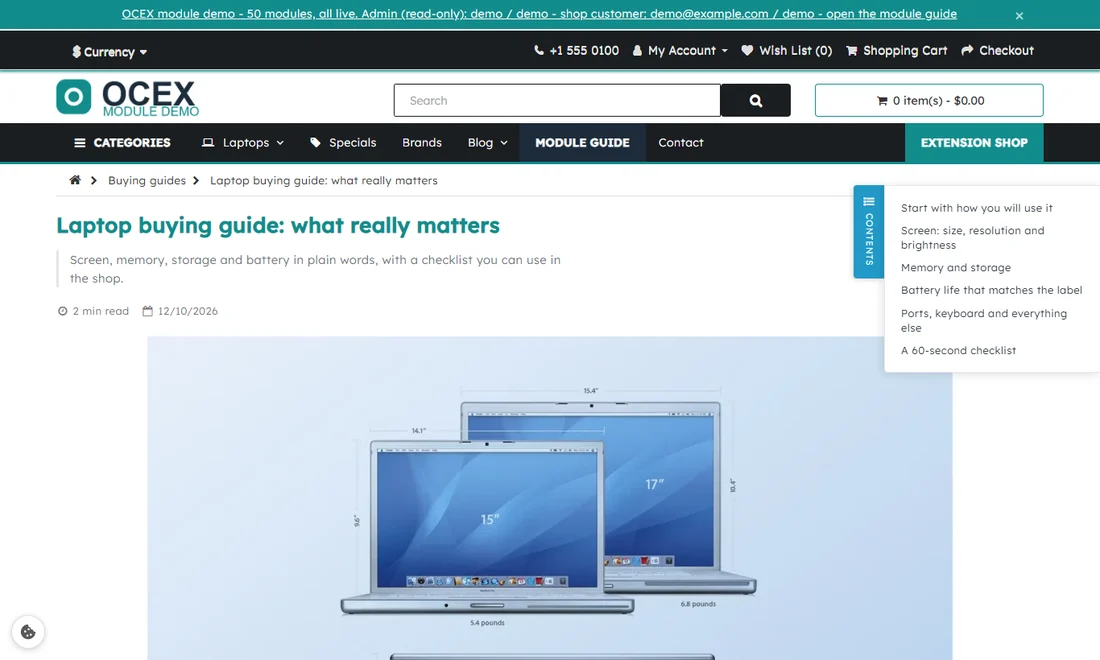Open the EXTENSION SHOP button
1100x660 pixels.
coord(974,142)
